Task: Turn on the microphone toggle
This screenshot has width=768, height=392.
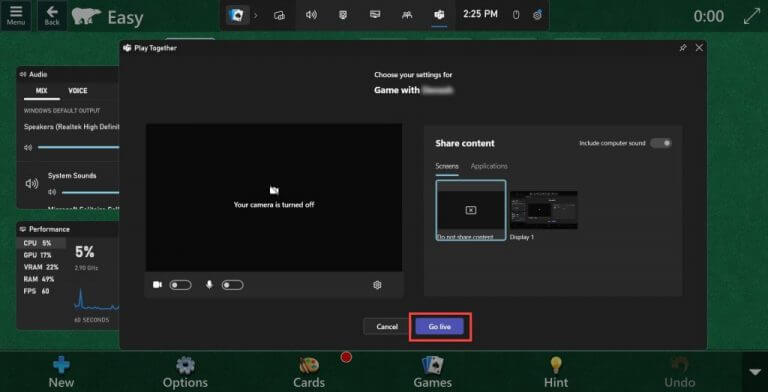Action: pyautogui.click(x=232, y=285)
